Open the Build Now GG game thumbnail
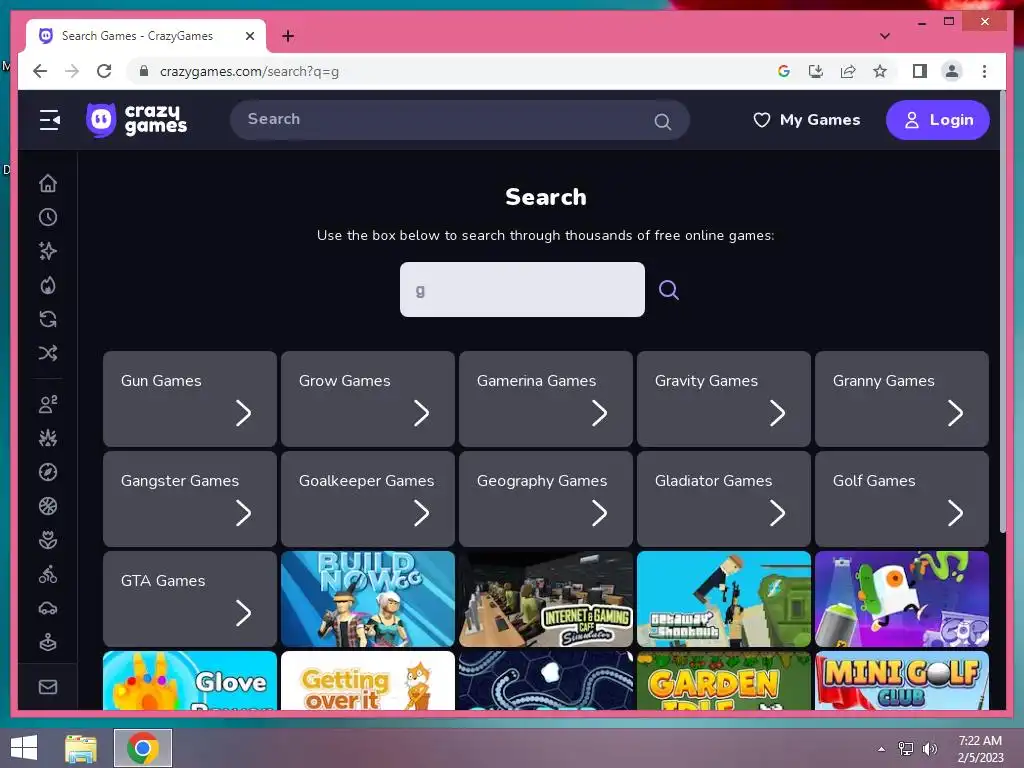The image size is (1024, 768). coord(368,599)
